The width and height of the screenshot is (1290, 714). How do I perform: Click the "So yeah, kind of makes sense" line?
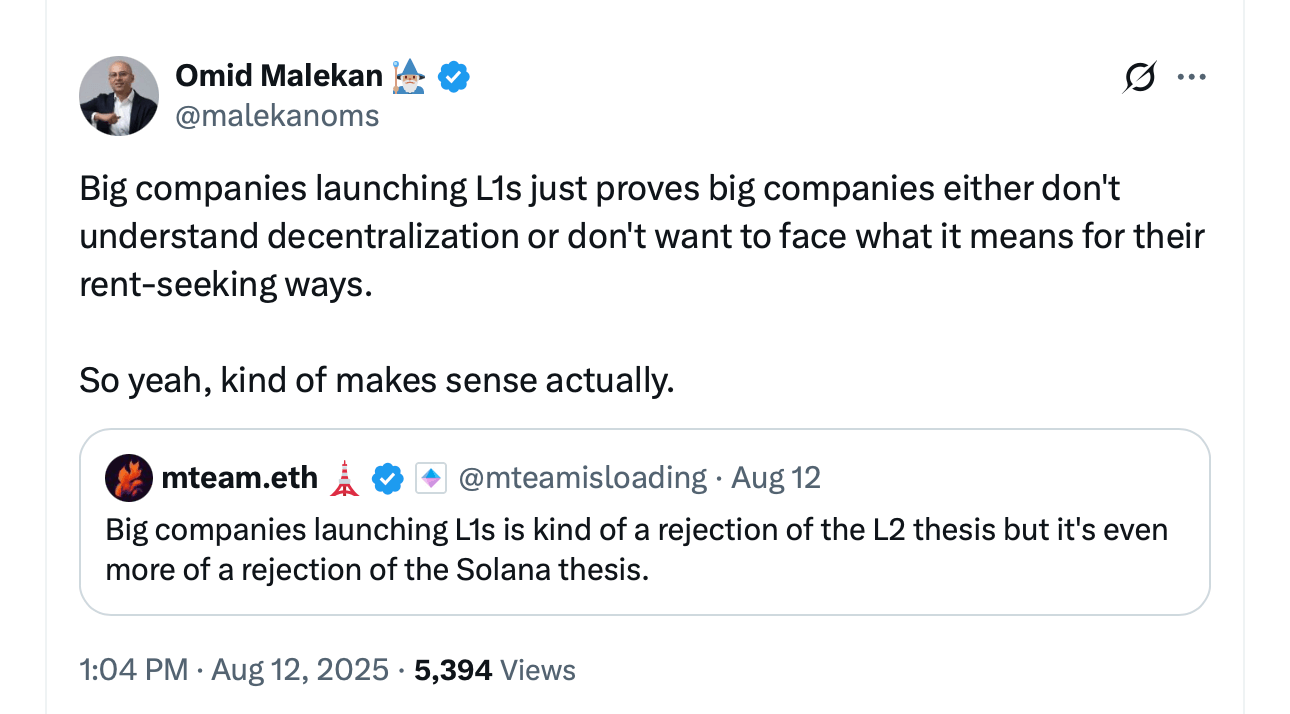click(377, 381)
